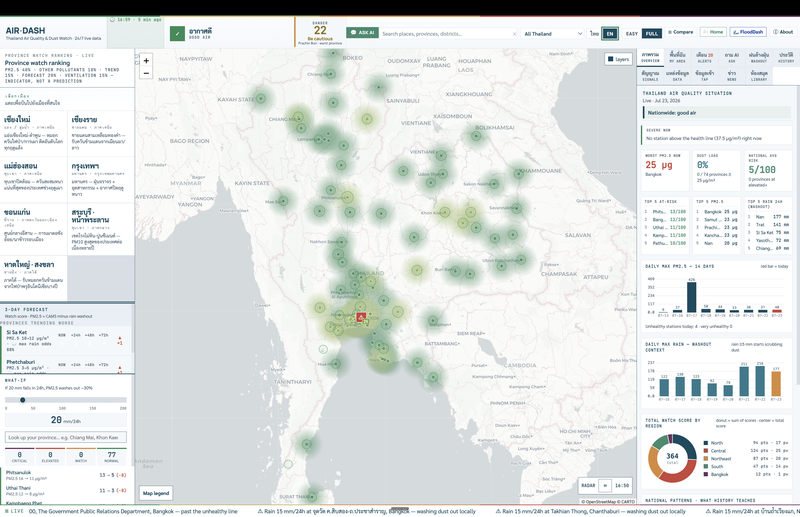
Task: Show the Map legend
Action: (x=156, y=493)
